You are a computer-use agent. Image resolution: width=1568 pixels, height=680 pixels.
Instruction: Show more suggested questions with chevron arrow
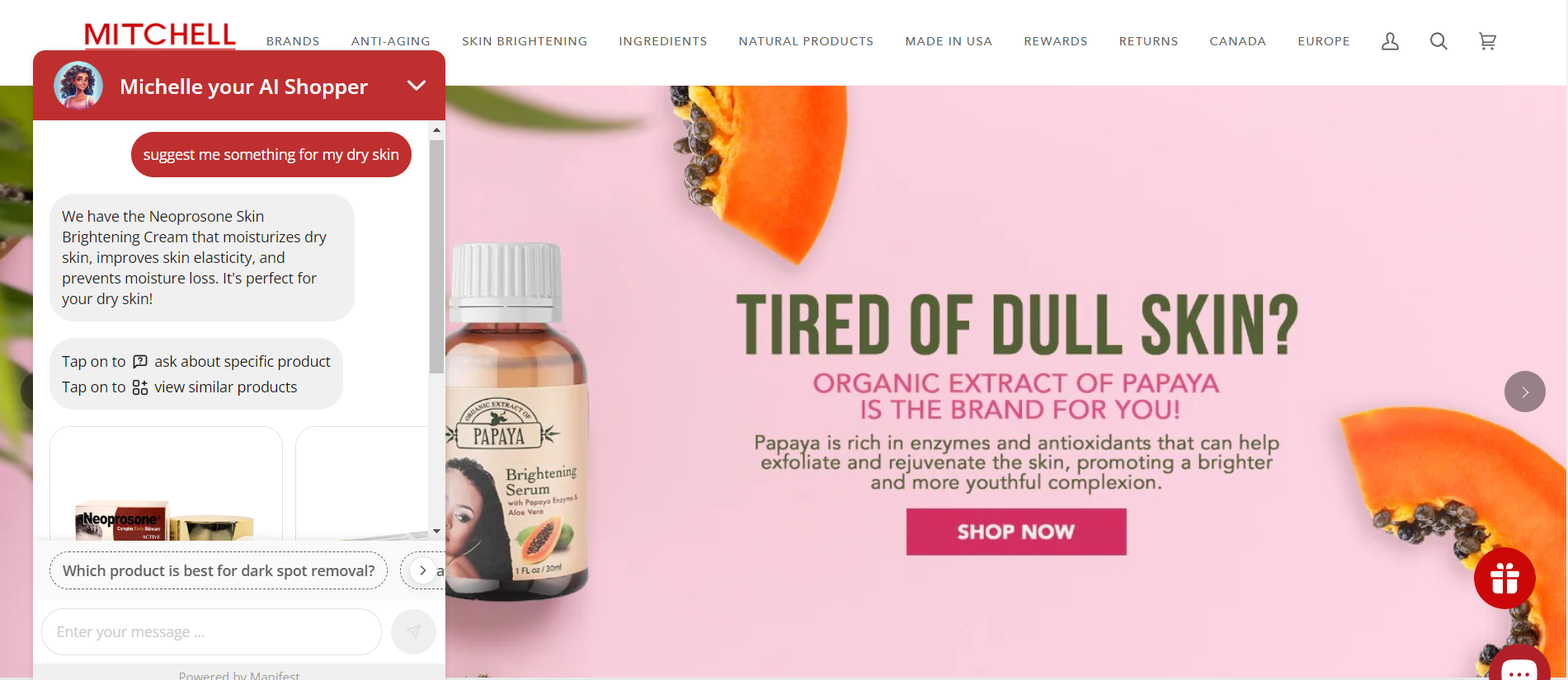pos(423,570)
